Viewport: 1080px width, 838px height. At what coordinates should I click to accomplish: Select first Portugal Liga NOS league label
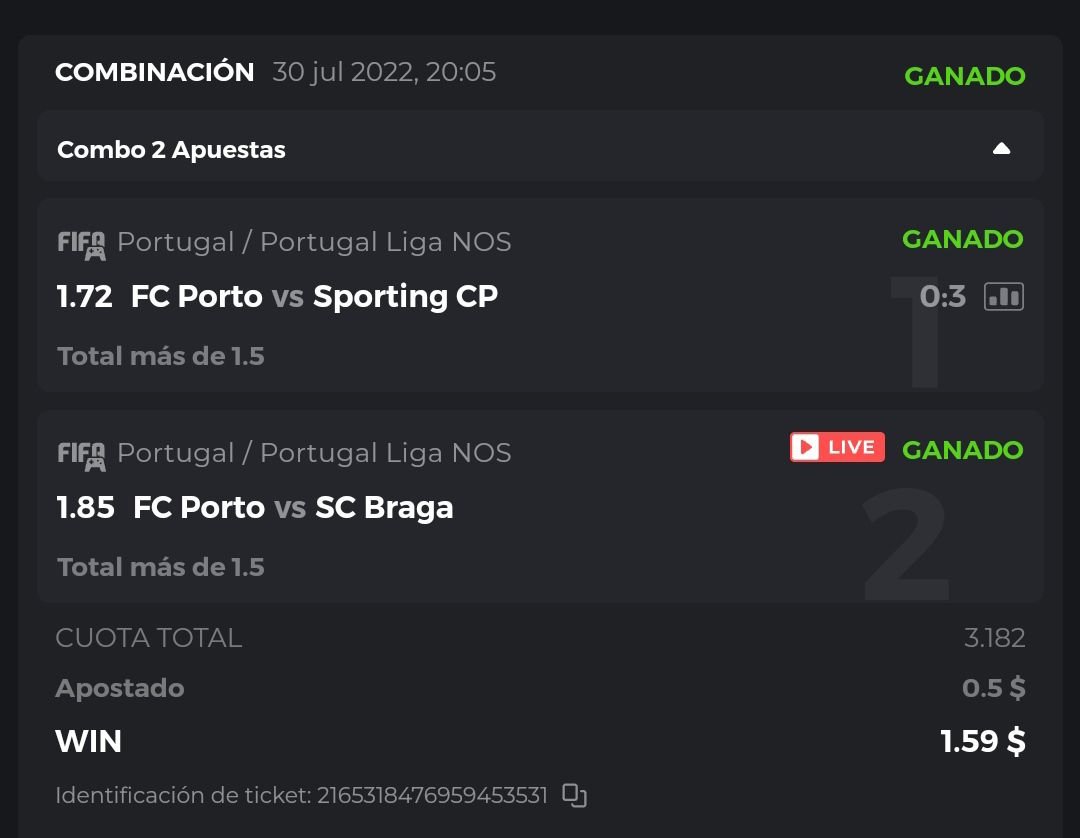[x=314, y=242]
